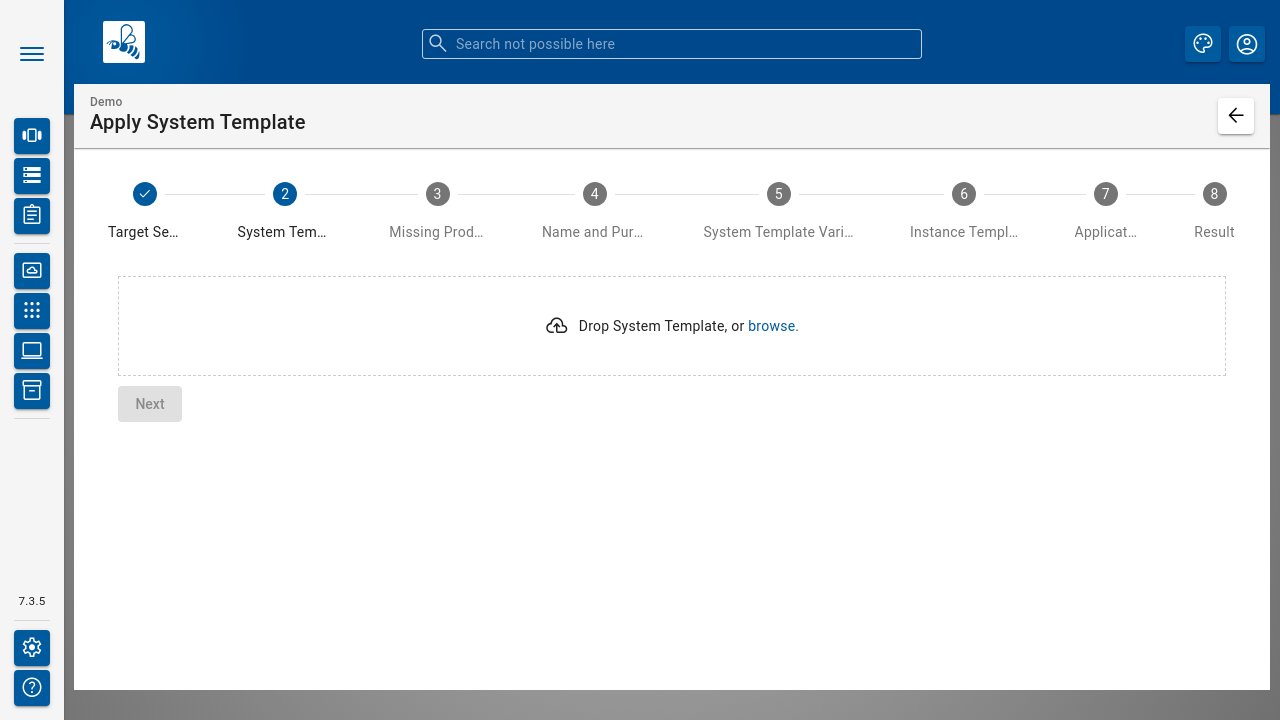Image resolution: width=1280 pixels, height=720 pixels.
Task: Select step 3 Missing Products
Action: coord(437,211)
